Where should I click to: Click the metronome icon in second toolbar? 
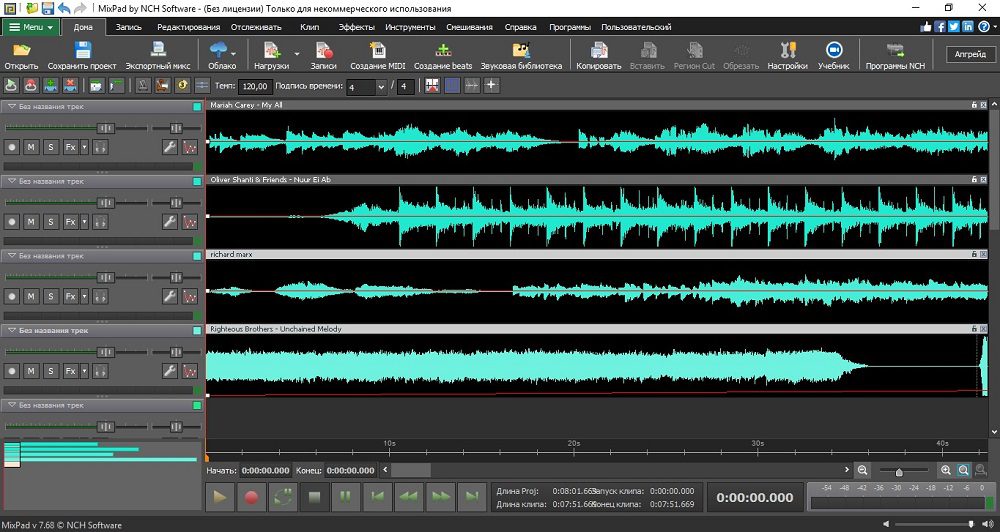pos(143,85)
